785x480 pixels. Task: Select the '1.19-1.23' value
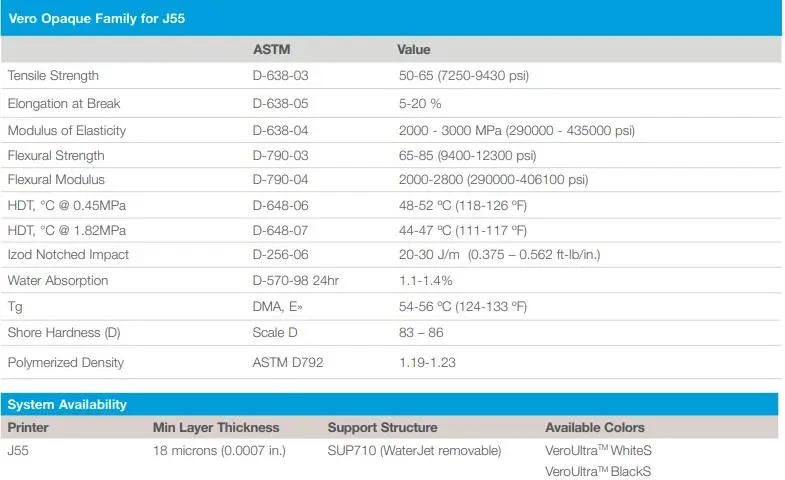427,363
